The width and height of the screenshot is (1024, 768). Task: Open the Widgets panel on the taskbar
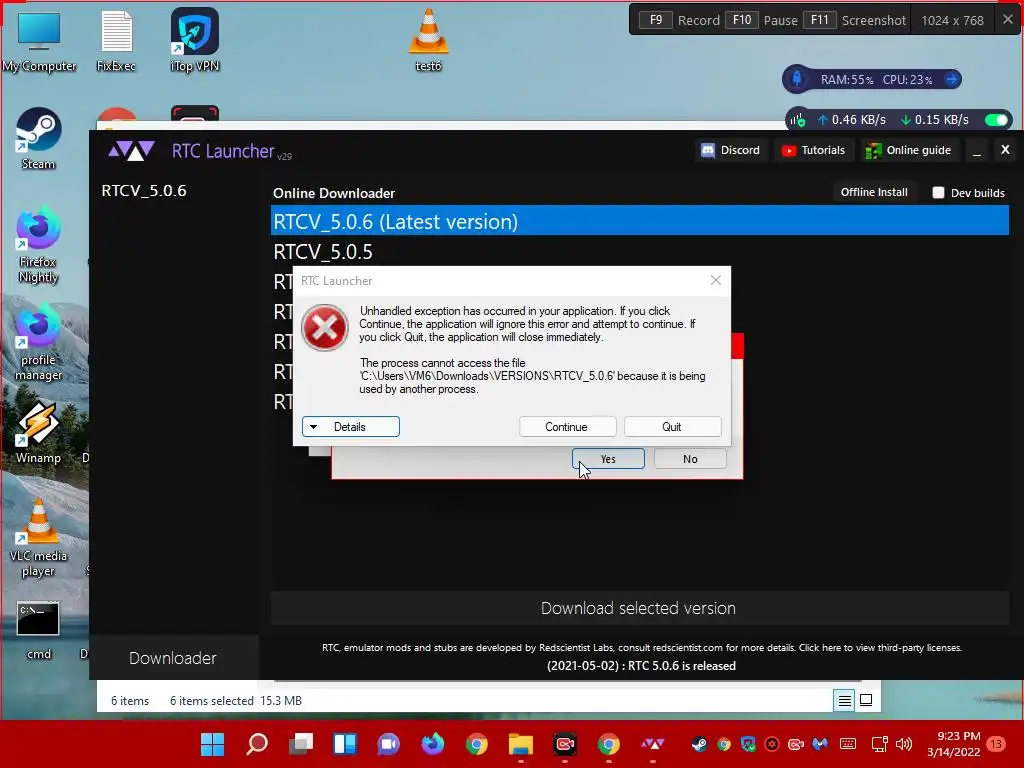pyautogui.click(x=345, y=744)
